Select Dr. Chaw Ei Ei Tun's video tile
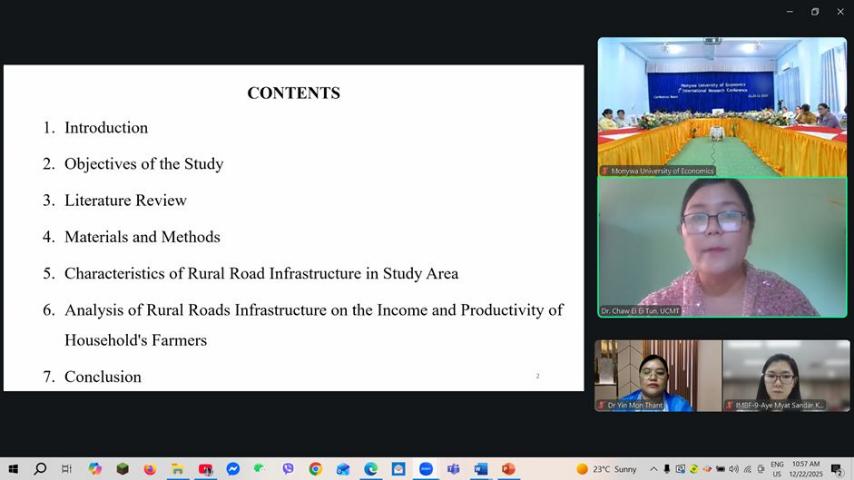The image size is (854, 480). [722, 248]
